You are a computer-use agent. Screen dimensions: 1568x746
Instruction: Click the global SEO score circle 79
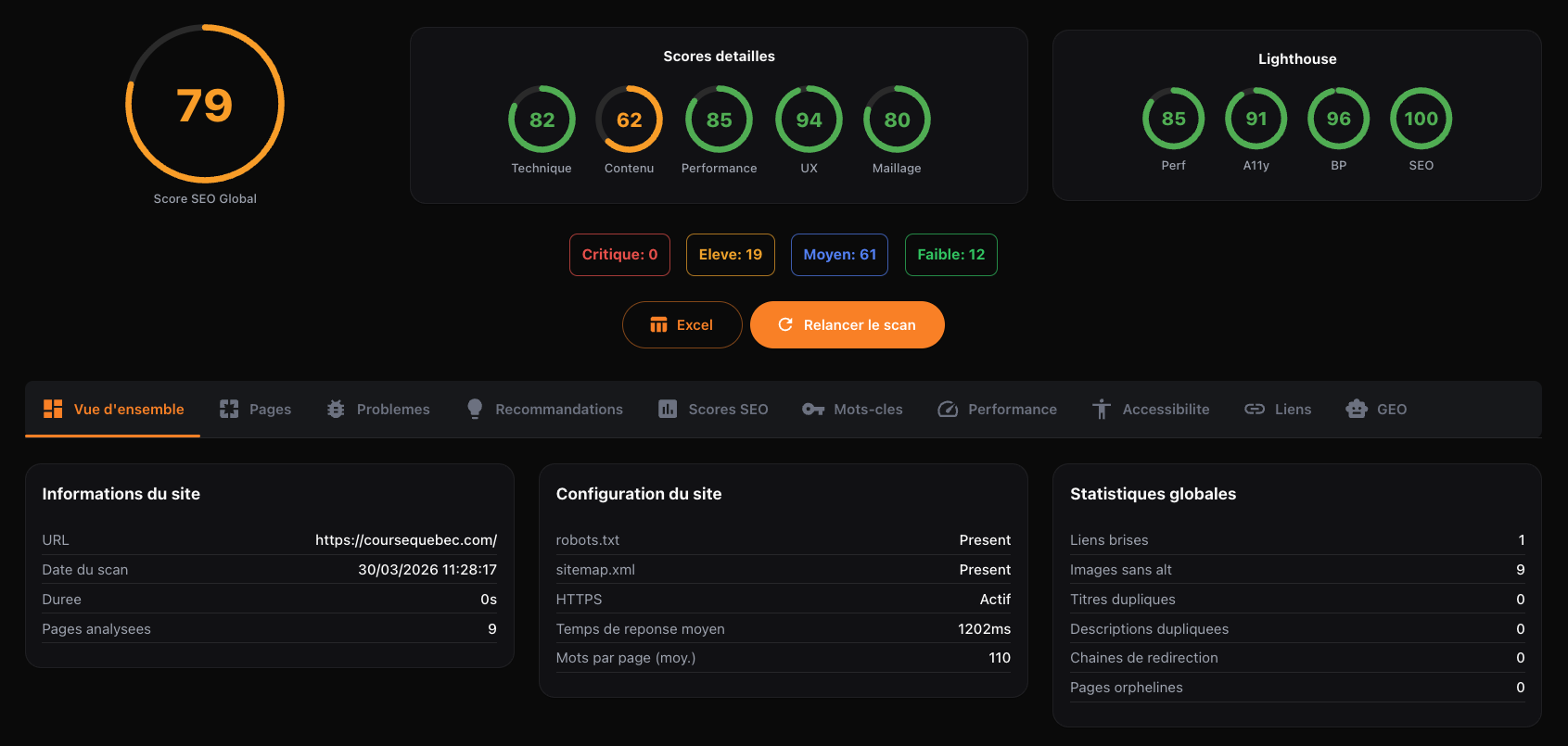coord(205,104)
